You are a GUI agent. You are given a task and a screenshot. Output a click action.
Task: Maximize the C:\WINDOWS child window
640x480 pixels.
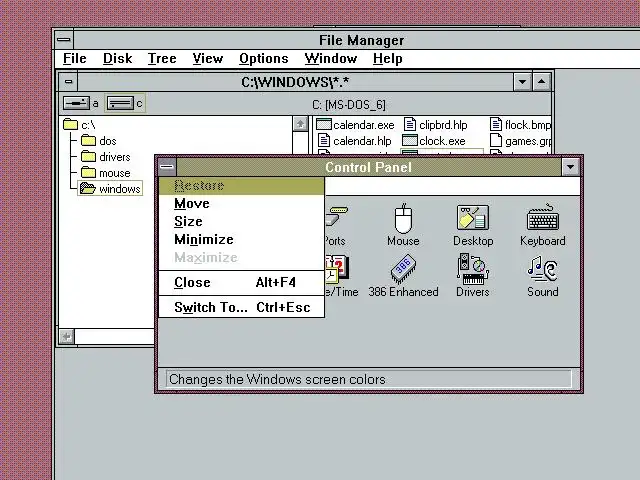[541, 82]
